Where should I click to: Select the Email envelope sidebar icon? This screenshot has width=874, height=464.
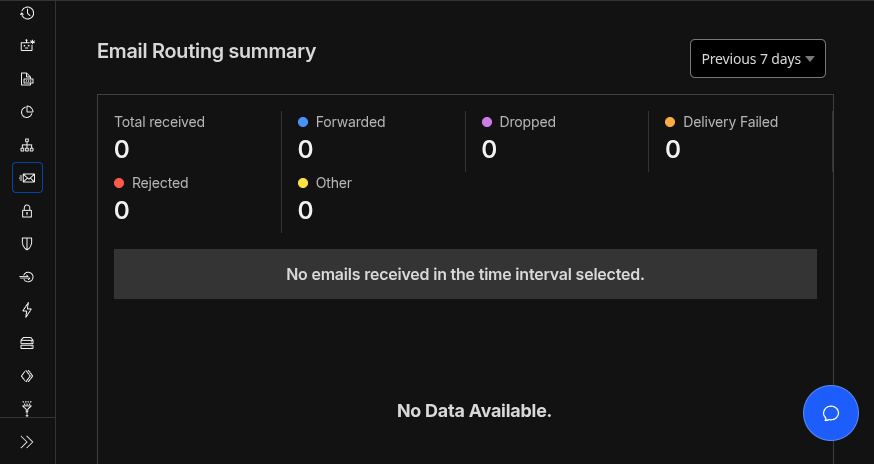click(x=27, y=178)
